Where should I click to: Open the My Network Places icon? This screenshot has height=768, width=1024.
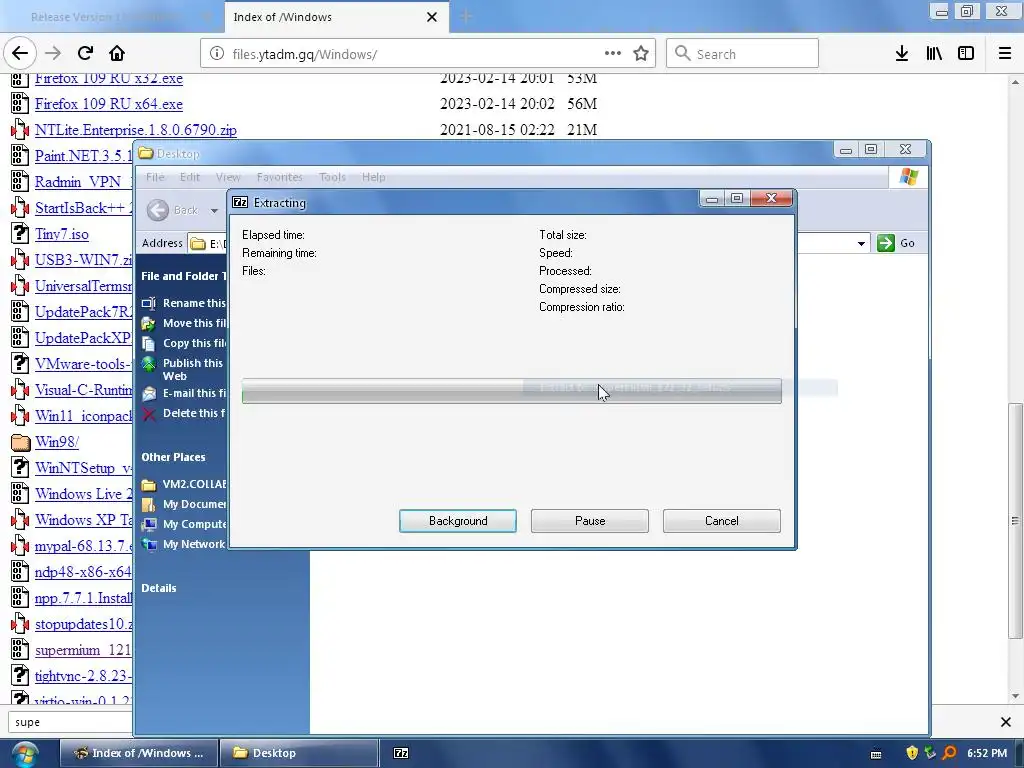[x=149, y=545]
